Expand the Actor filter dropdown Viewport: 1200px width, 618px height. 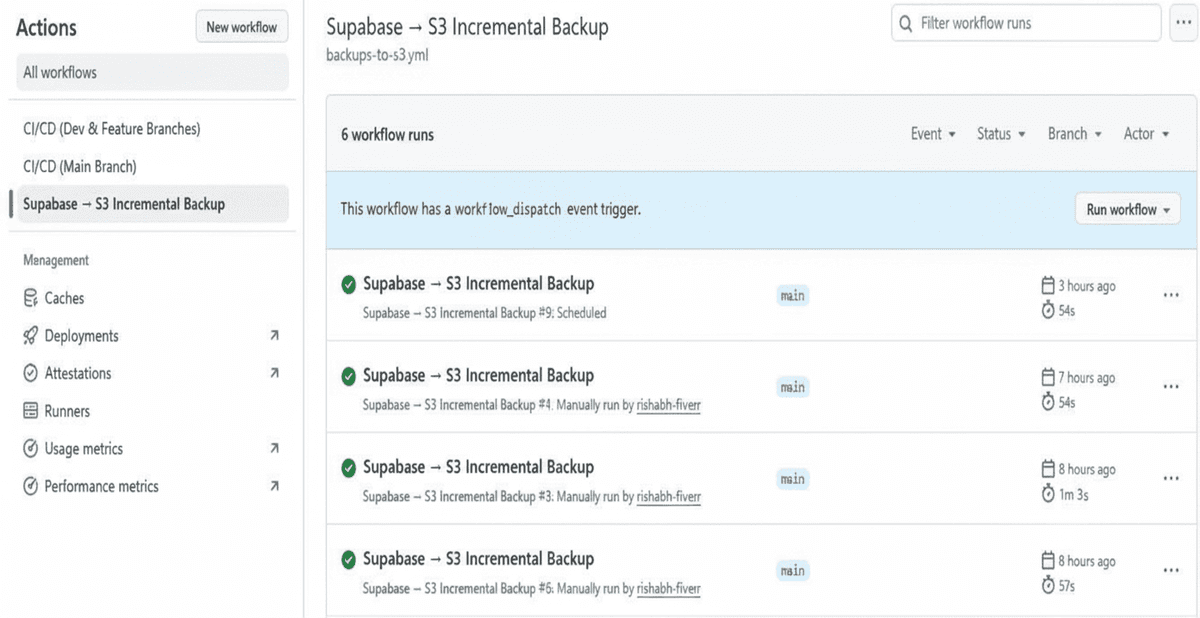[1146, 134]
